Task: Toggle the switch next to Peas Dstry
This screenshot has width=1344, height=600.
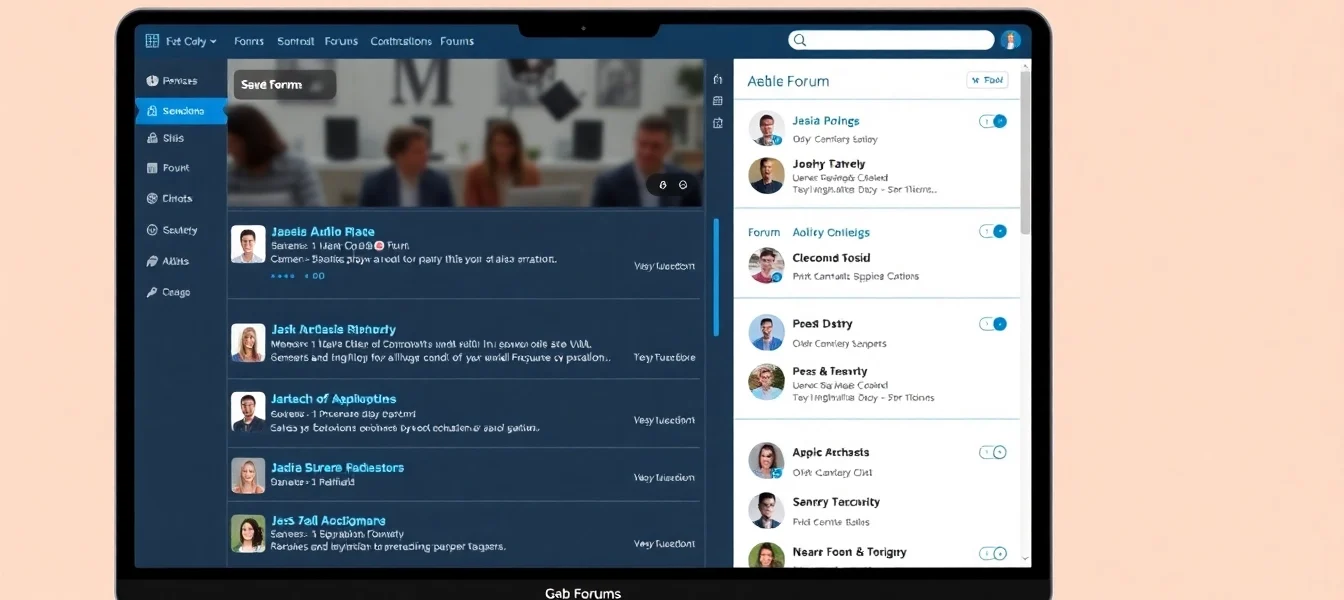Action: pos(993,324)
